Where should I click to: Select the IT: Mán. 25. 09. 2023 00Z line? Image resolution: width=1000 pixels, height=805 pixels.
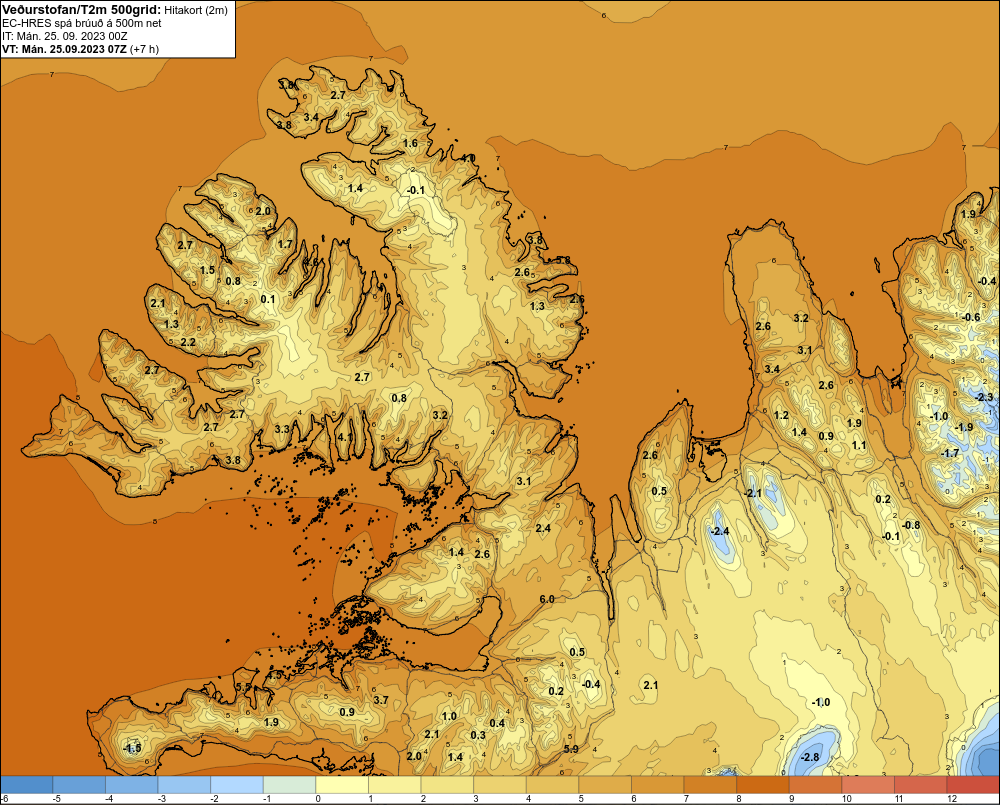click(64, 36)
